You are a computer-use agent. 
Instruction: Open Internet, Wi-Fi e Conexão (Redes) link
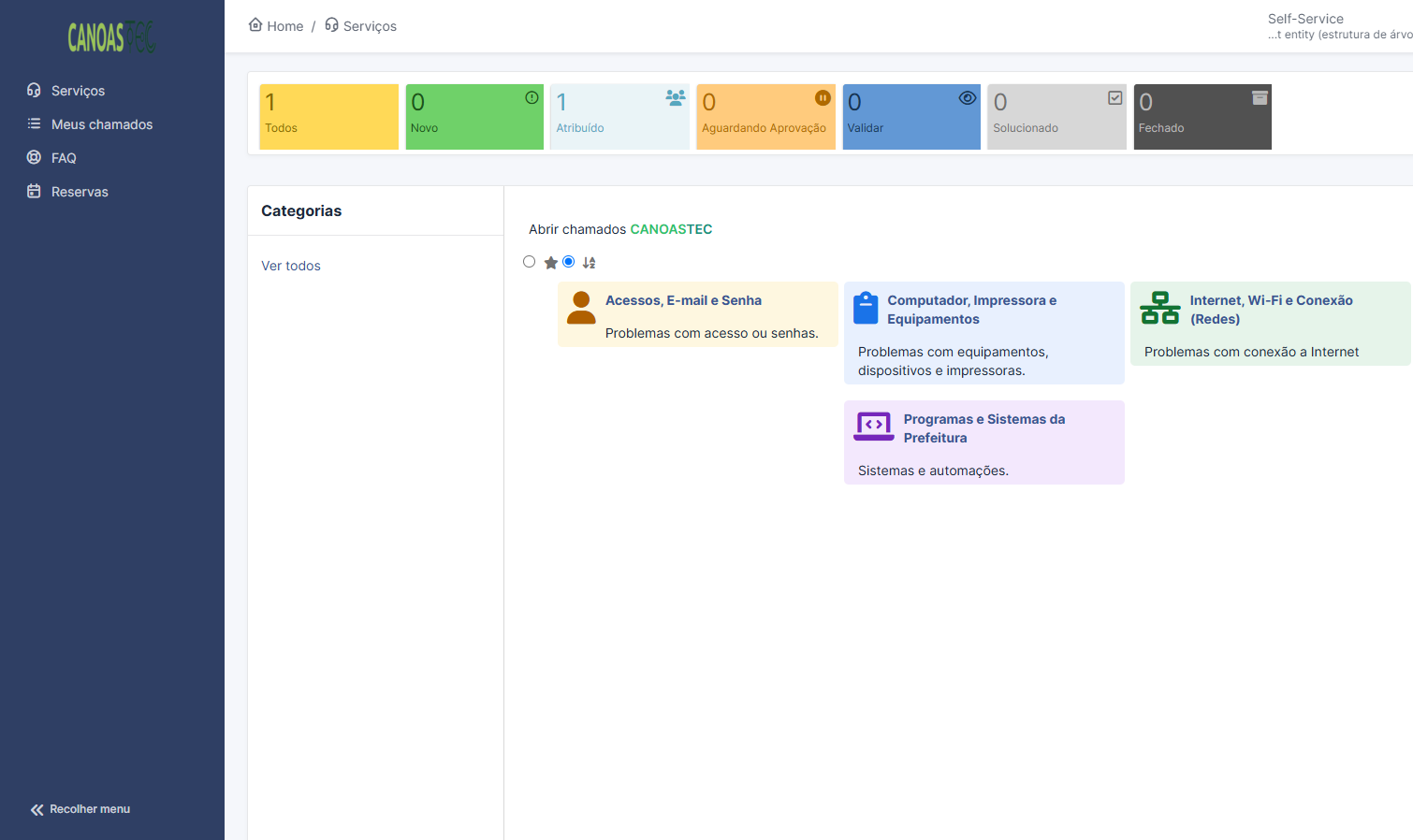pos(1272,310)
